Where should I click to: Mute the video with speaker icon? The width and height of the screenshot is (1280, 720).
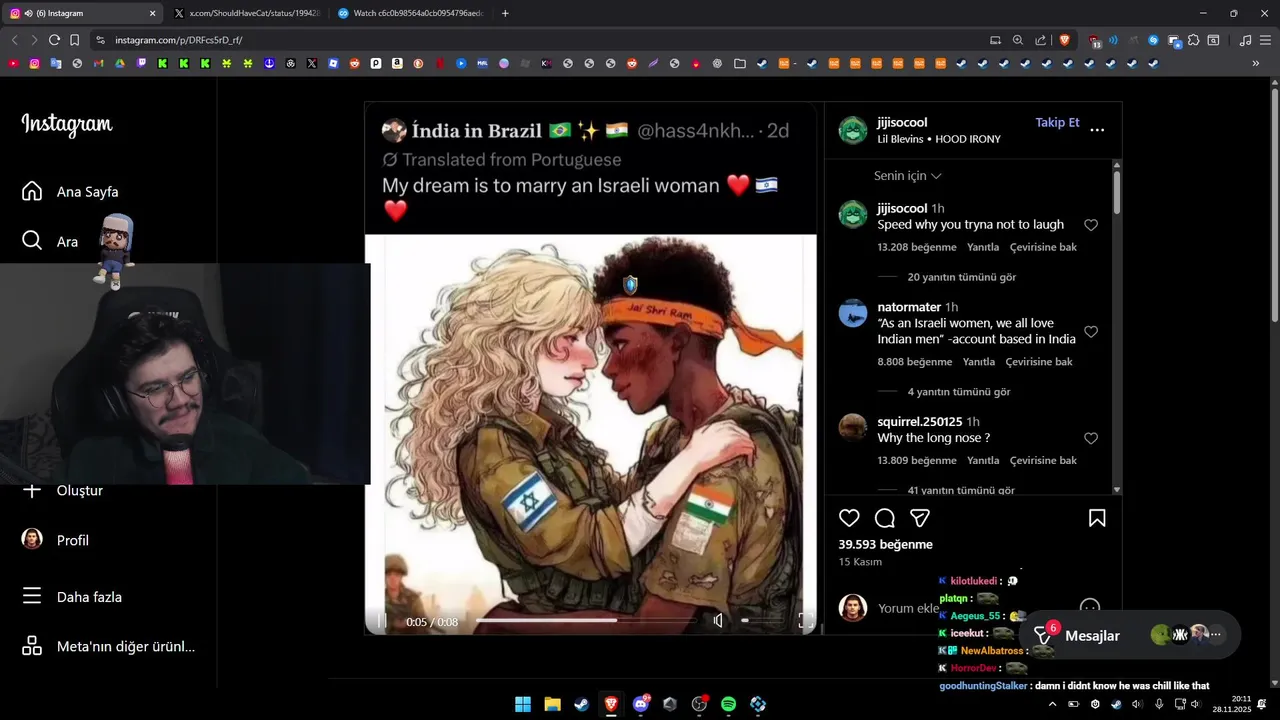coord(718,621)
